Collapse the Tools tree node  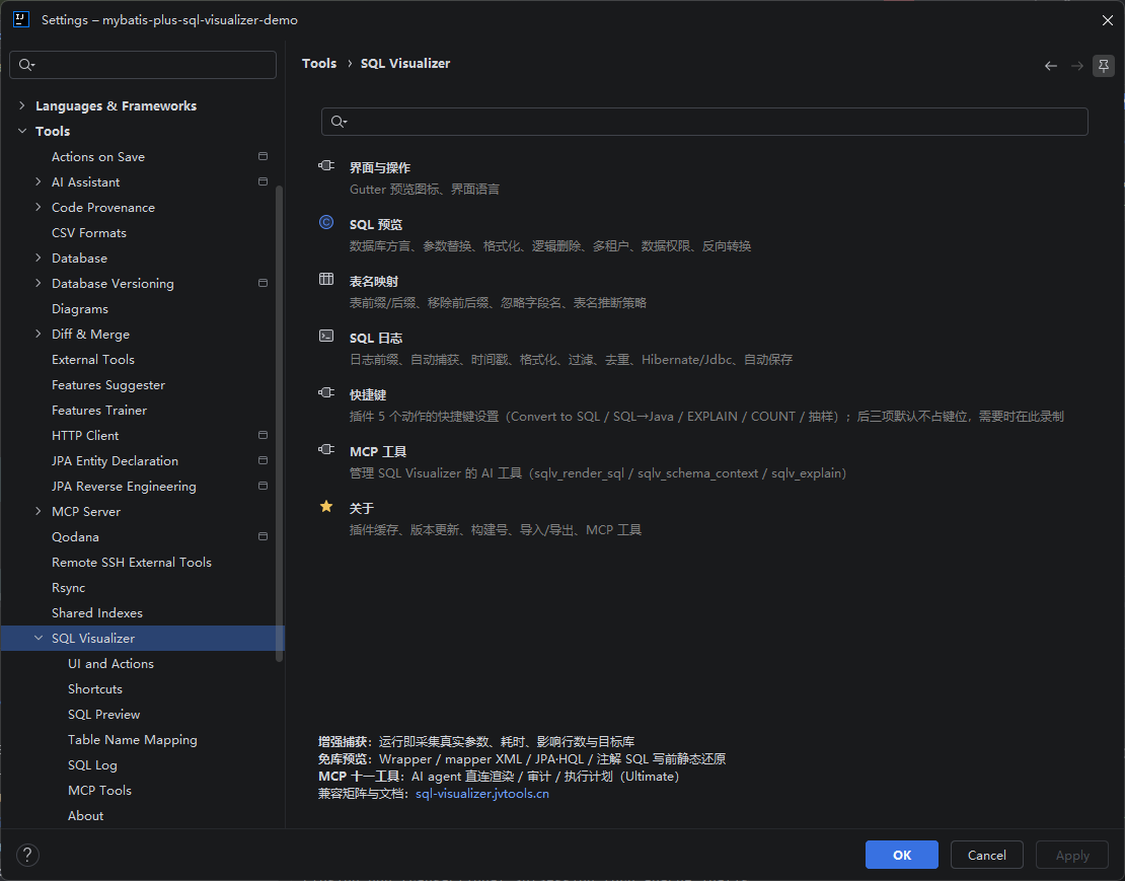[x=22, y=131]
